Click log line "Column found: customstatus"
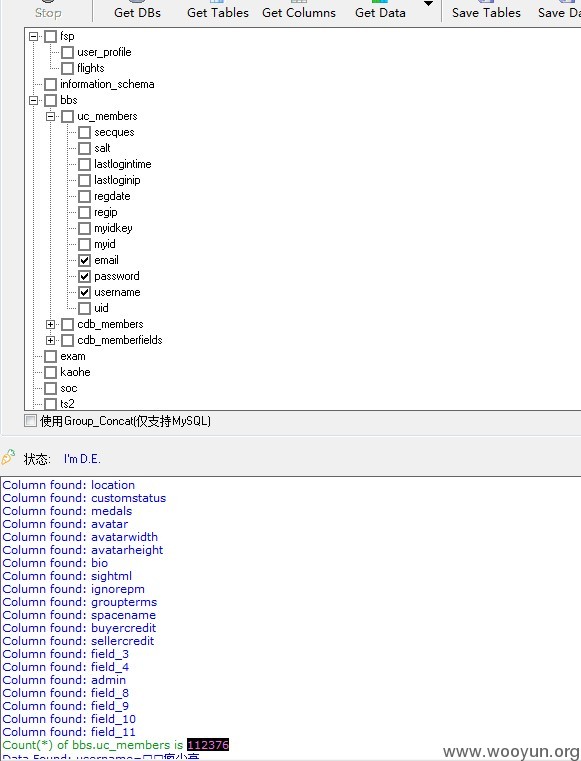This screenshot has width=581, height=761. pos(84,498)
